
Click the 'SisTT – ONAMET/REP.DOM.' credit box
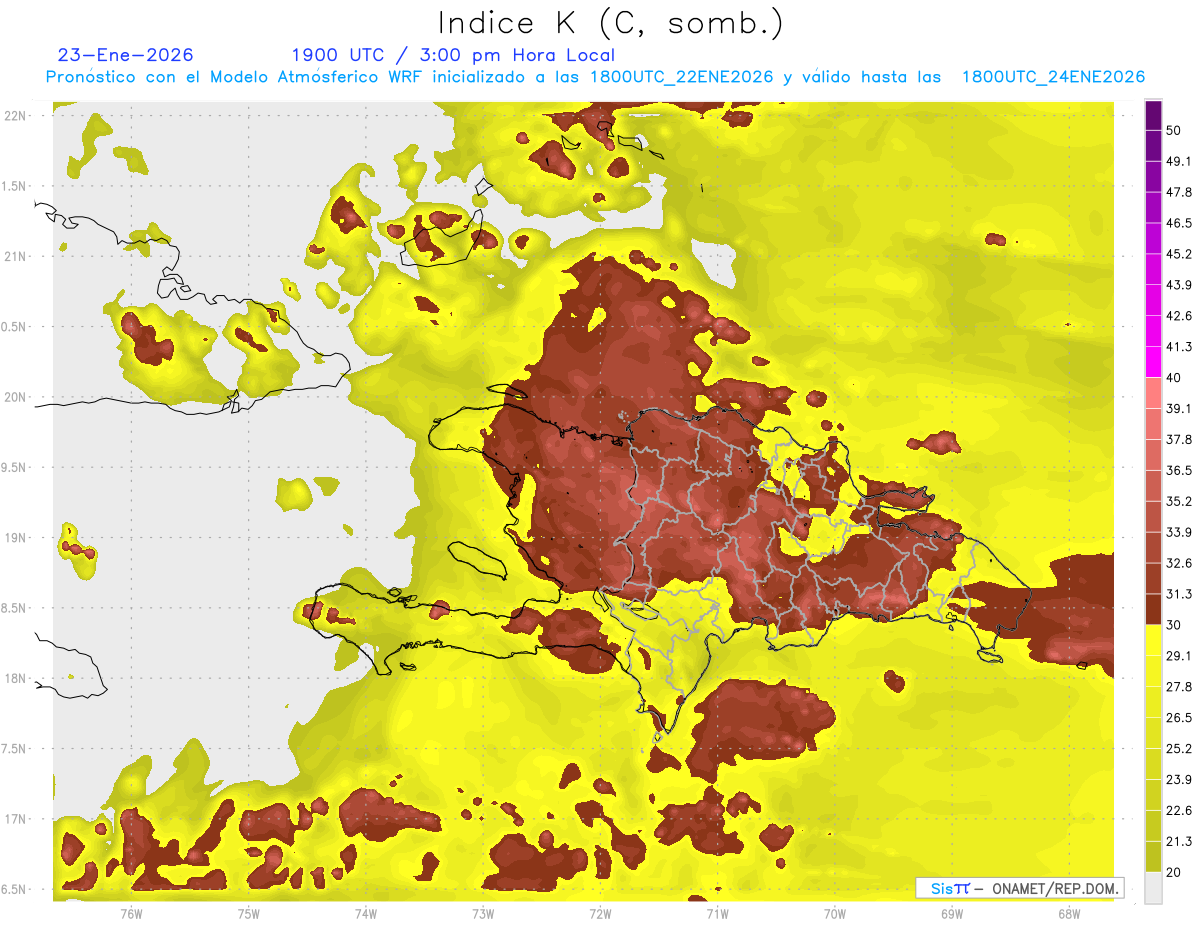pos(1019,888)
